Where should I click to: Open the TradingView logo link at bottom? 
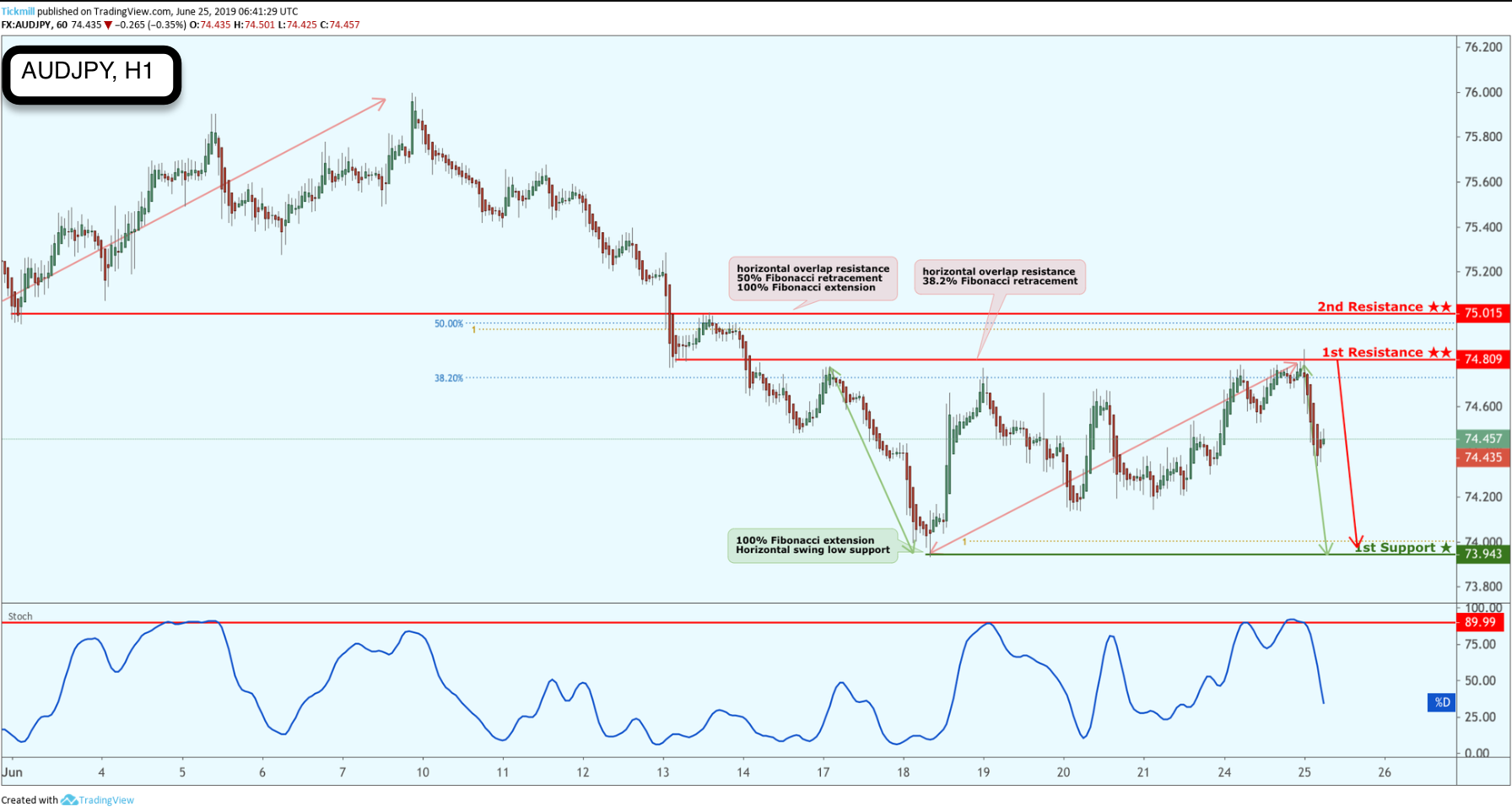(97, 800)
